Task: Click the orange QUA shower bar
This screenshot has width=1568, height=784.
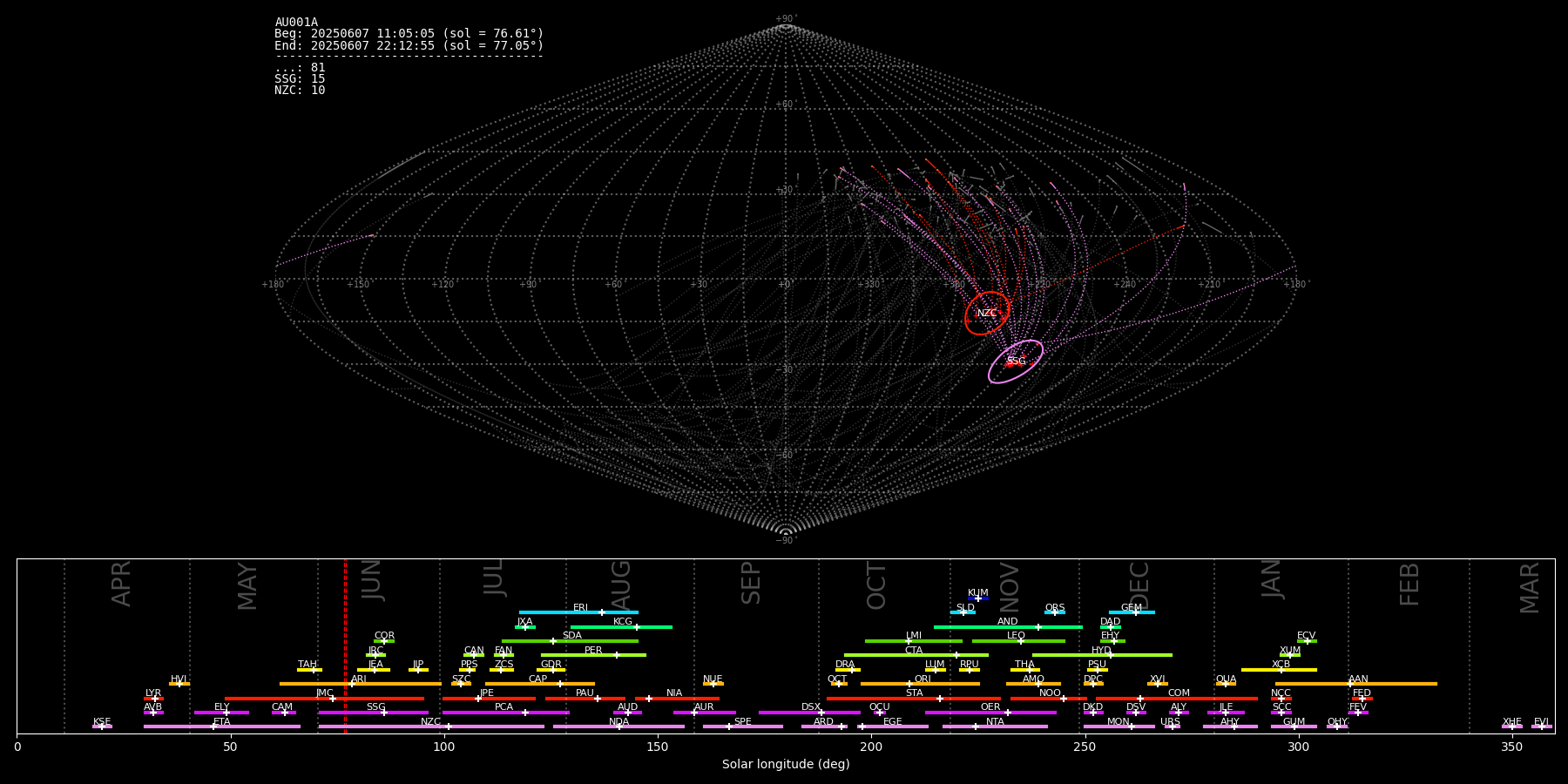Action: pyautogui.click(x=1226, y=684)
